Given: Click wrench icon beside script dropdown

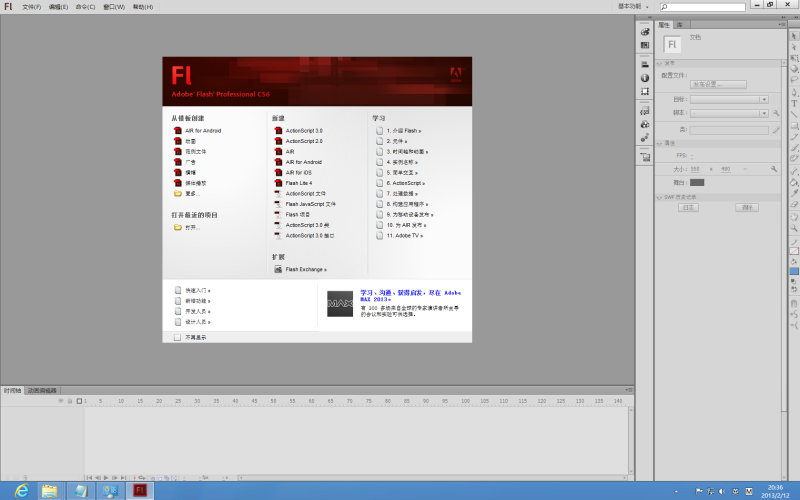Looking at the screenshot, I should (776, 113).
